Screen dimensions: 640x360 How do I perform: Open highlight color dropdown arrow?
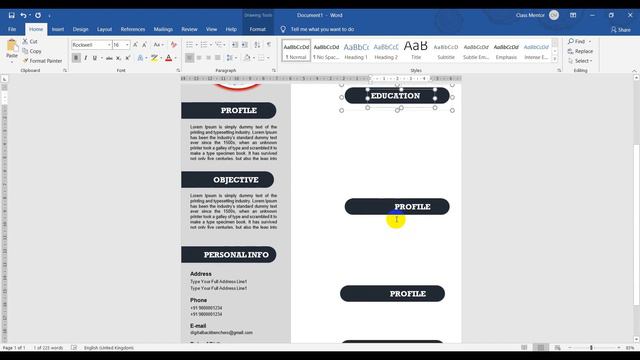[161, 58]
